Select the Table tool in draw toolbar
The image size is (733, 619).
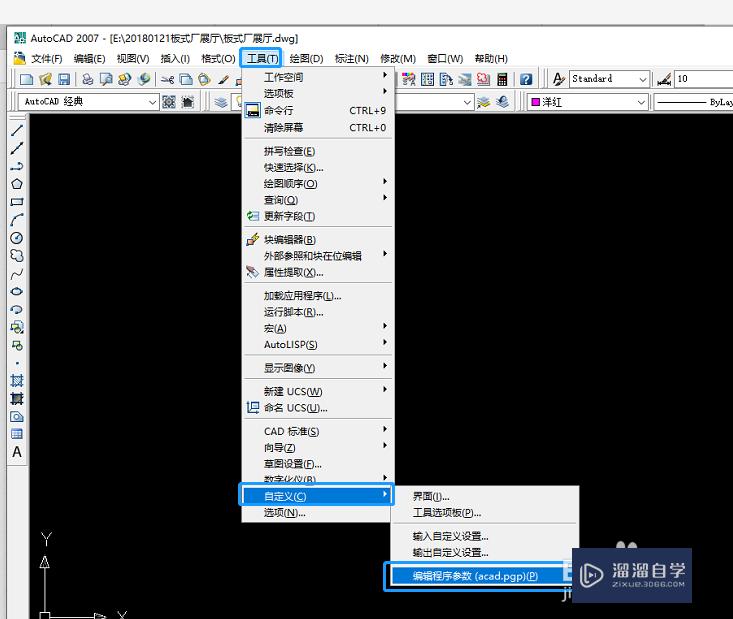(x=17, y=434)
